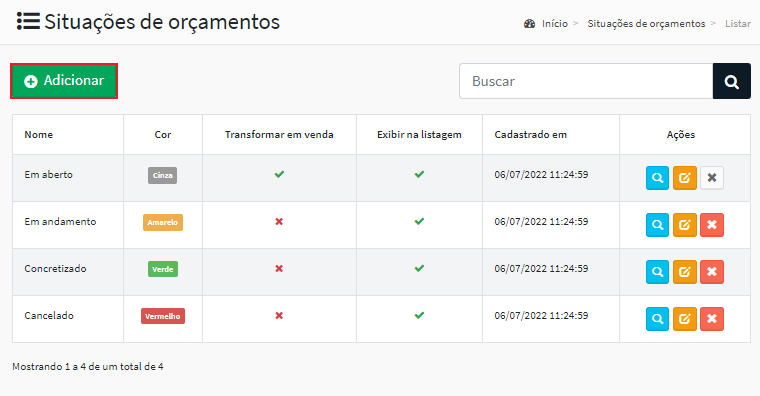Click Transformar em venda X for Em andamento
Image resolution: width=760 pixels, height=396 pixels.
pyautogui.click(x=279, y=222)
